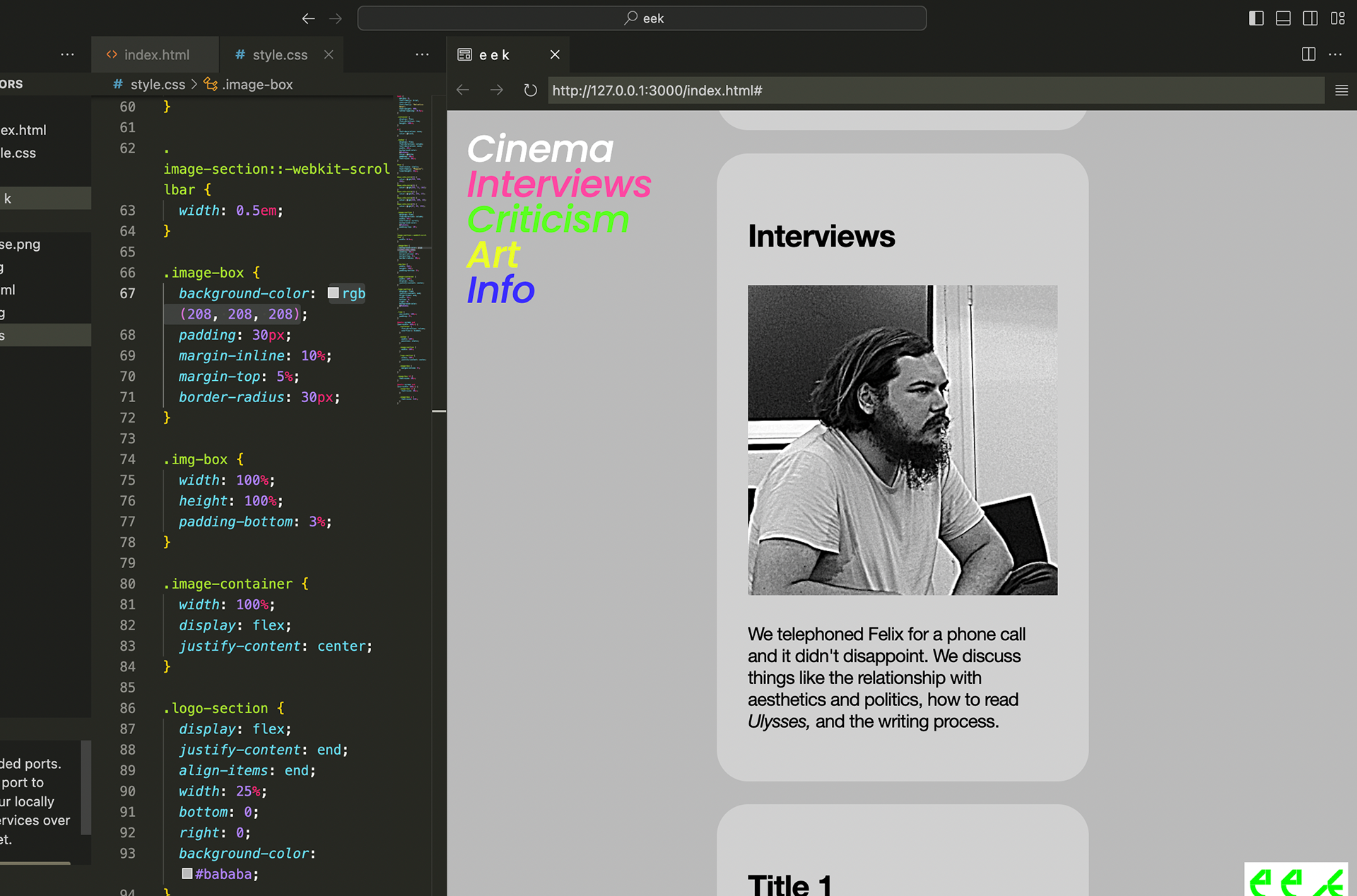This screenshot has width=1357, height=896.
Task: Split the preview editor to the right
Action: click(1308, 54)
